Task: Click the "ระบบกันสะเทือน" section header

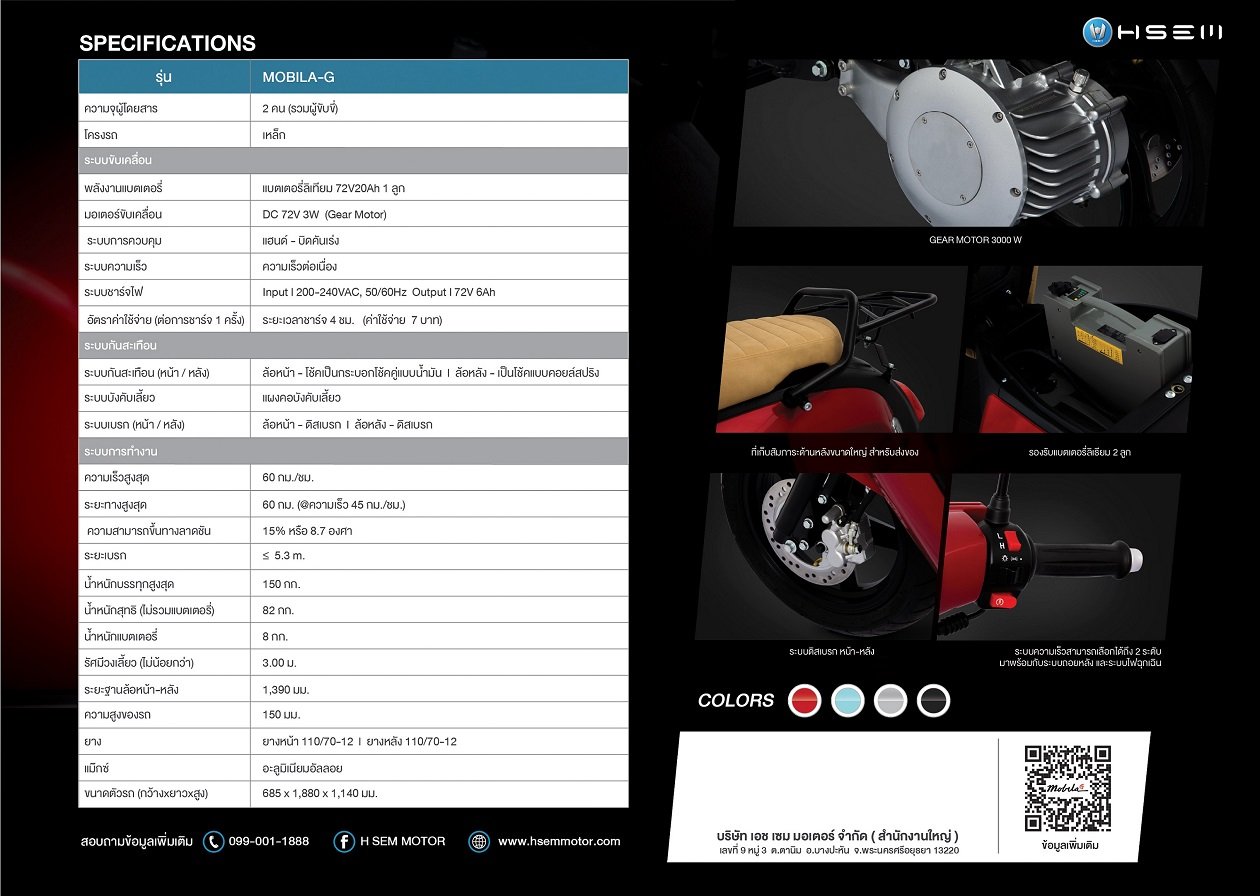Action: pyautogui.click(x=353, y=345)
